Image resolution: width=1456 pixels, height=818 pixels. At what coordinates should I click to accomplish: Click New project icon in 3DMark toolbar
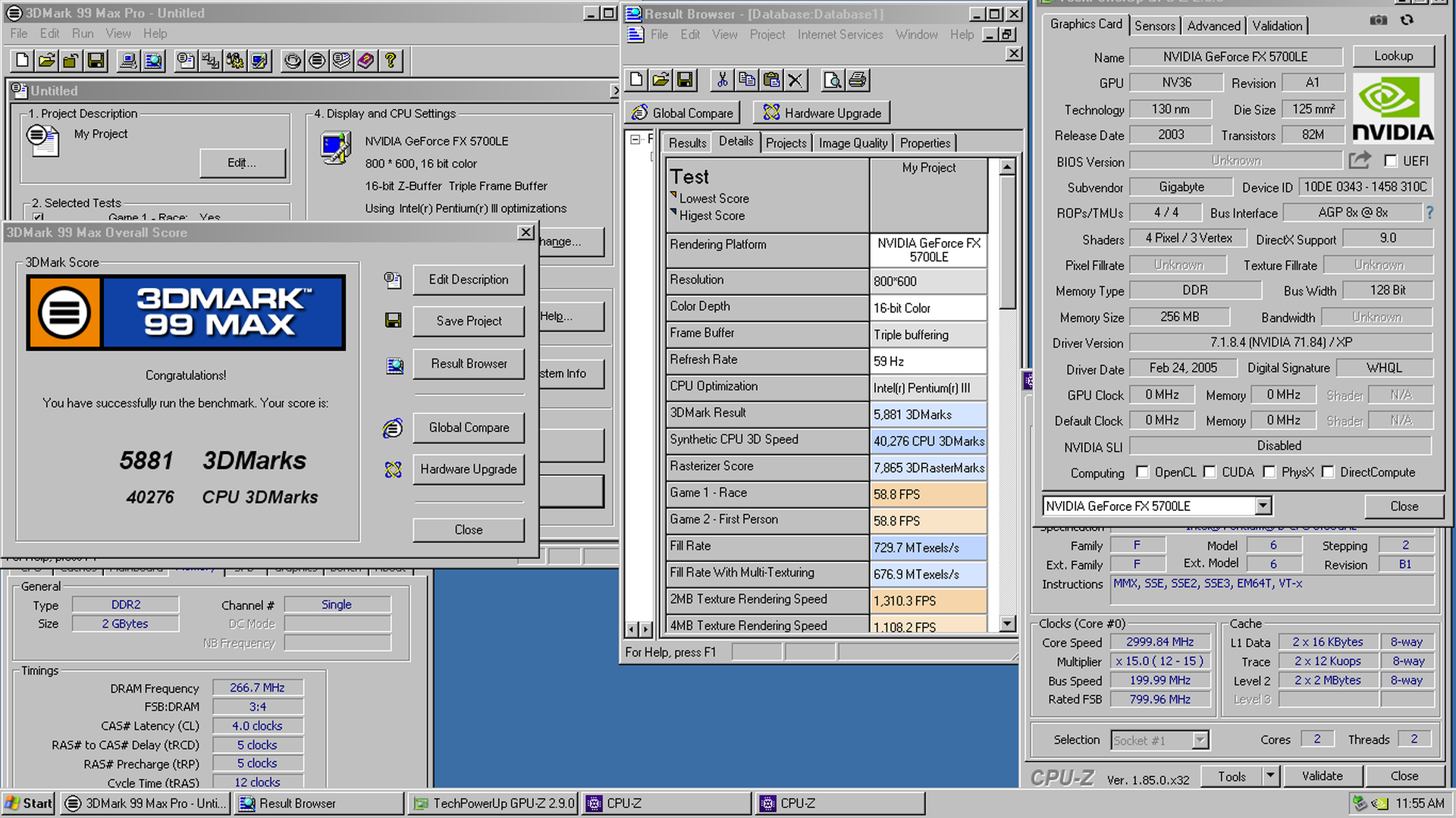click(x=22, y=61)
